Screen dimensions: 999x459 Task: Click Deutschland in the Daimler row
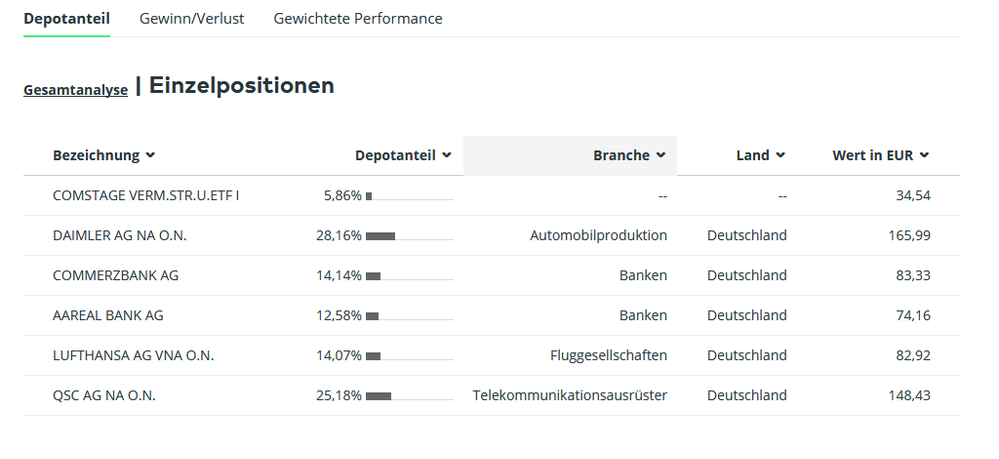pyautogui.click(x=747, y=236)
